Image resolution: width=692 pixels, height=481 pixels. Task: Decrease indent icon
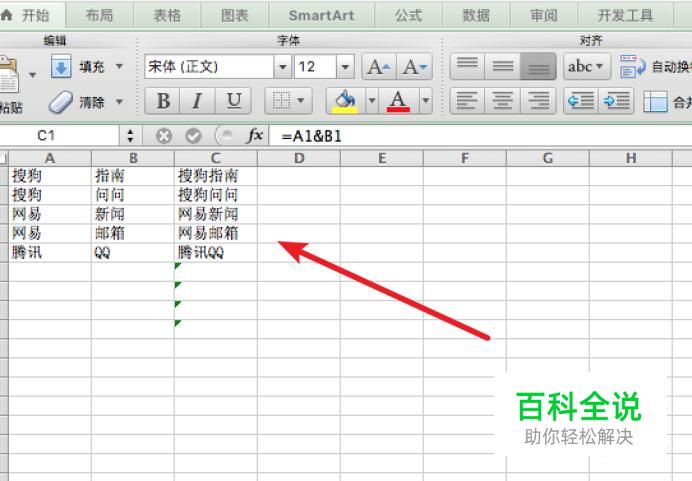[581, 101]
